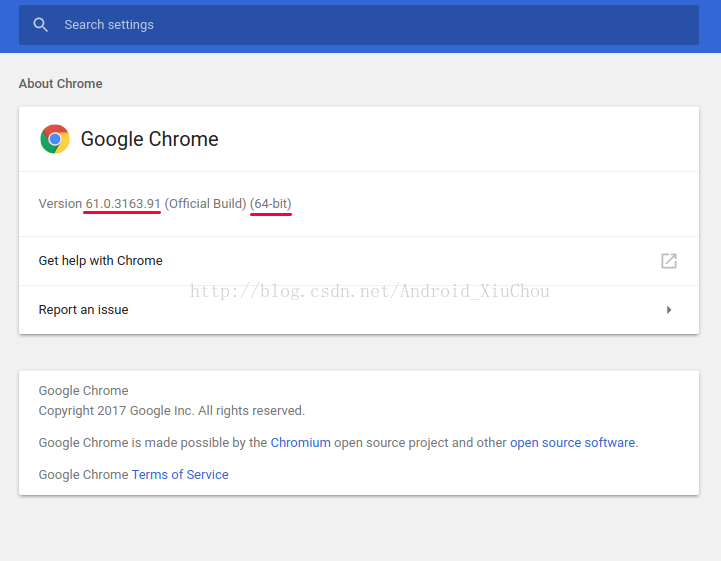Open the external link icon for Chrome help
721x561 pixels.
(669, 261)
